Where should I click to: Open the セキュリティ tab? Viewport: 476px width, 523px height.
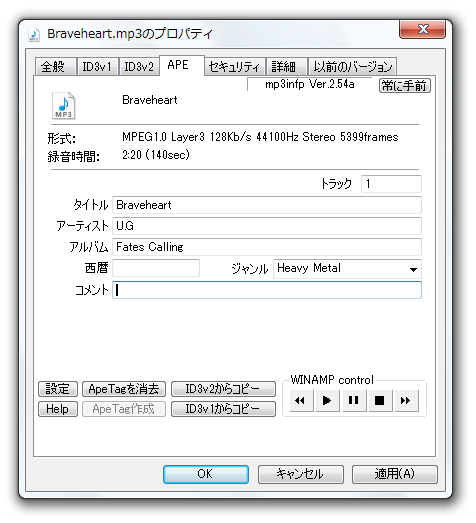click(234, 67)
